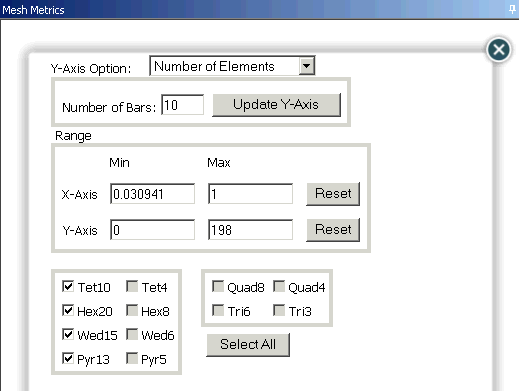Click the Number of Bars field
Viewport: 519px width, 391px height.
(x=182, y=105)
